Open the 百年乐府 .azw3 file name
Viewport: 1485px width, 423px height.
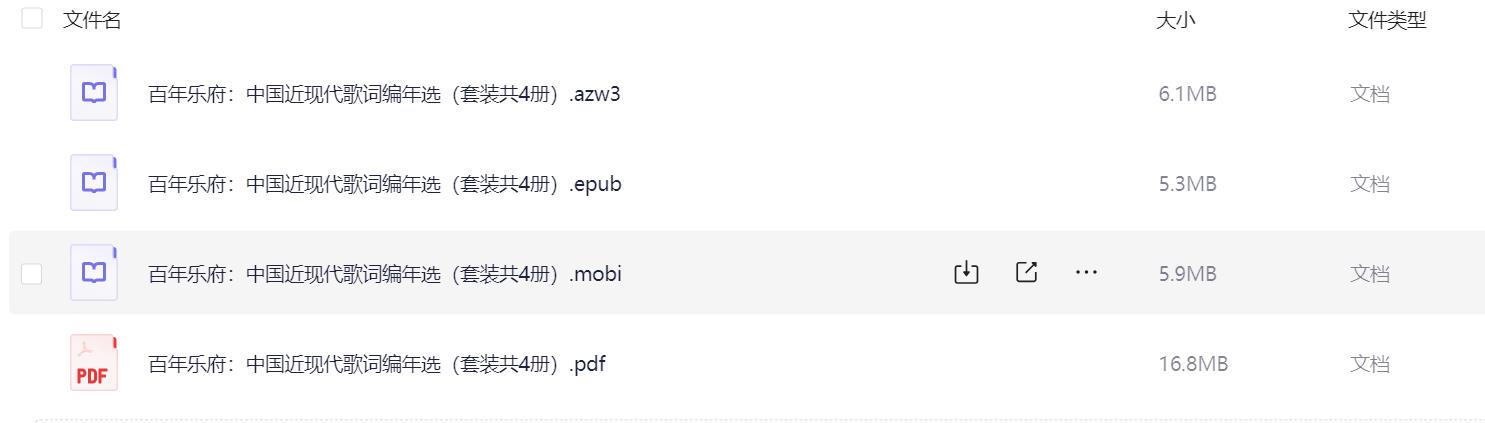point(384,94)
